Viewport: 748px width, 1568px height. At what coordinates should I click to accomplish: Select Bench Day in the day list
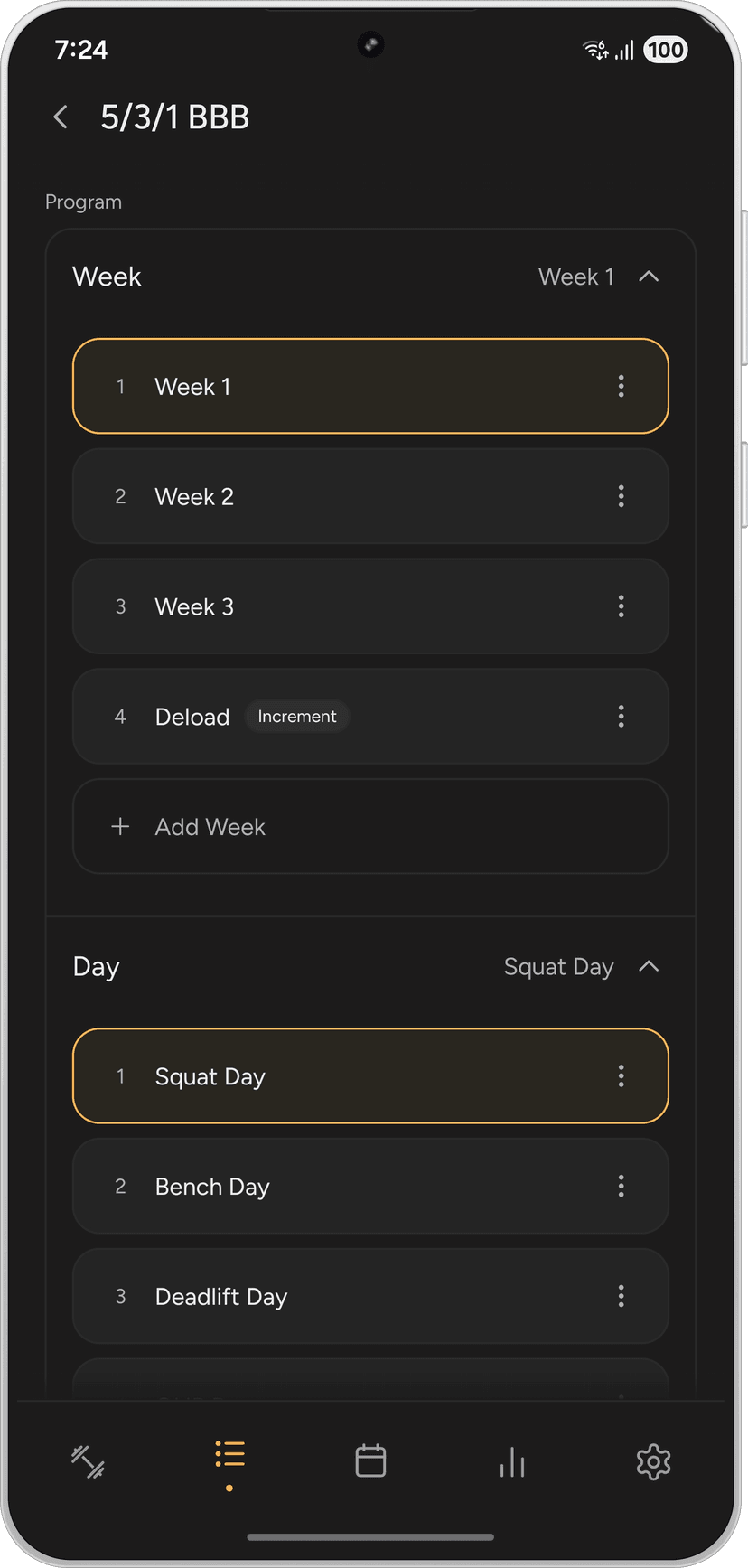[343, 1186]
